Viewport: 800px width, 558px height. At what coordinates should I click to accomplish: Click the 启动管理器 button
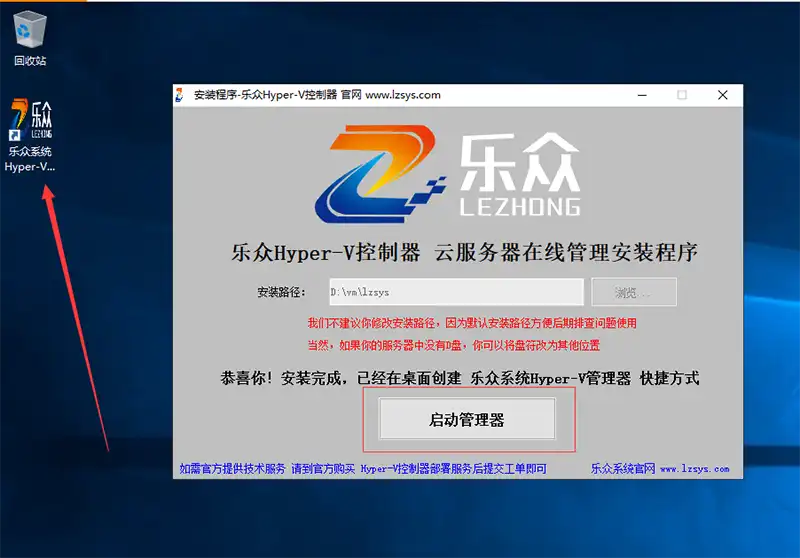pyautogui.click(x=466, y=420)
